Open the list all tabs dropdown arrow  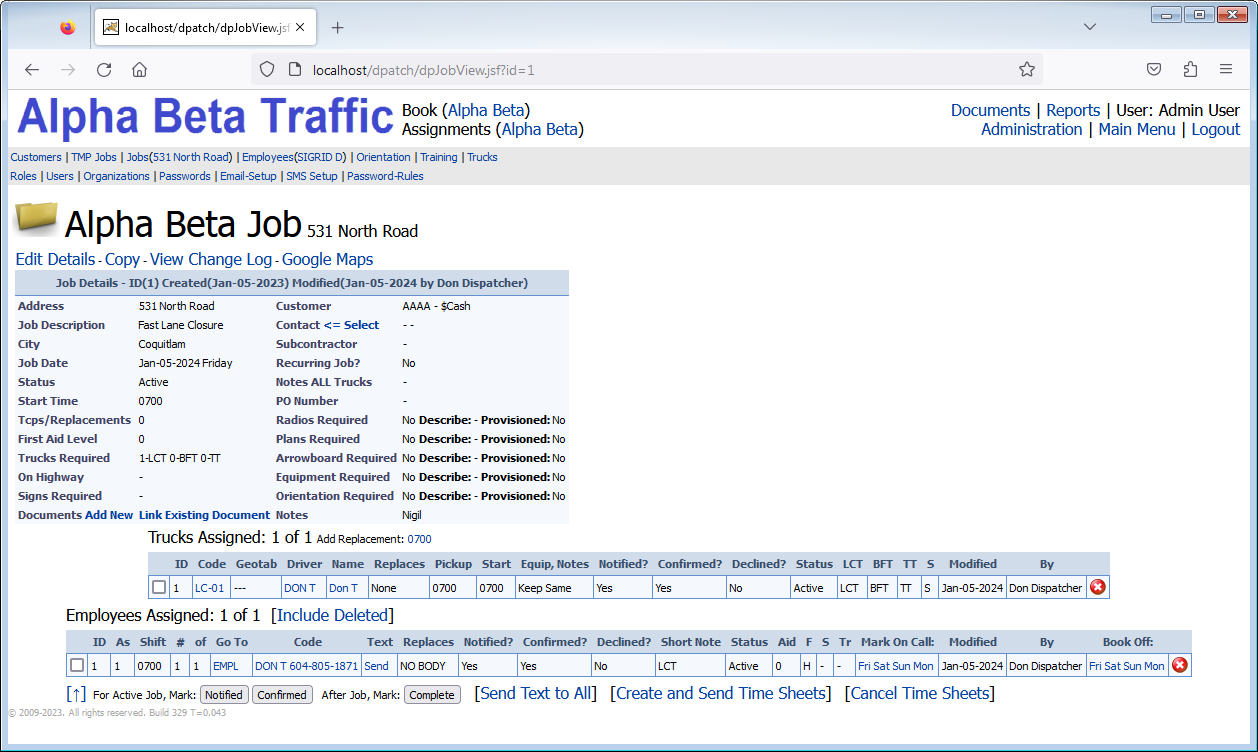pos(1090,27)
